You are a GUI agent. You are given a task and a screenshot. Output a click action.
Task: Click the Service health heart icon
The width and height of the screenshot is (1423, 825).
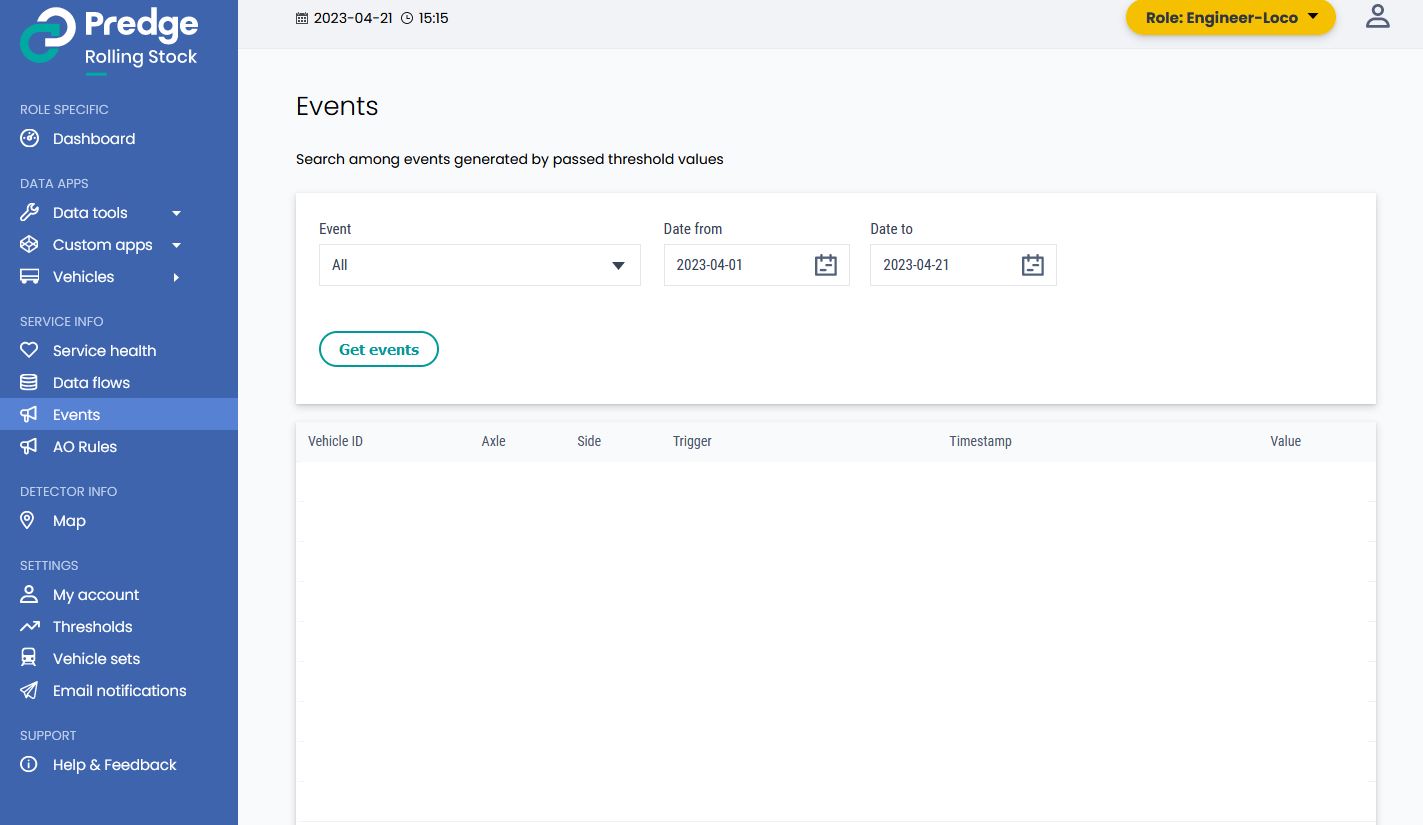pos(29,351)
